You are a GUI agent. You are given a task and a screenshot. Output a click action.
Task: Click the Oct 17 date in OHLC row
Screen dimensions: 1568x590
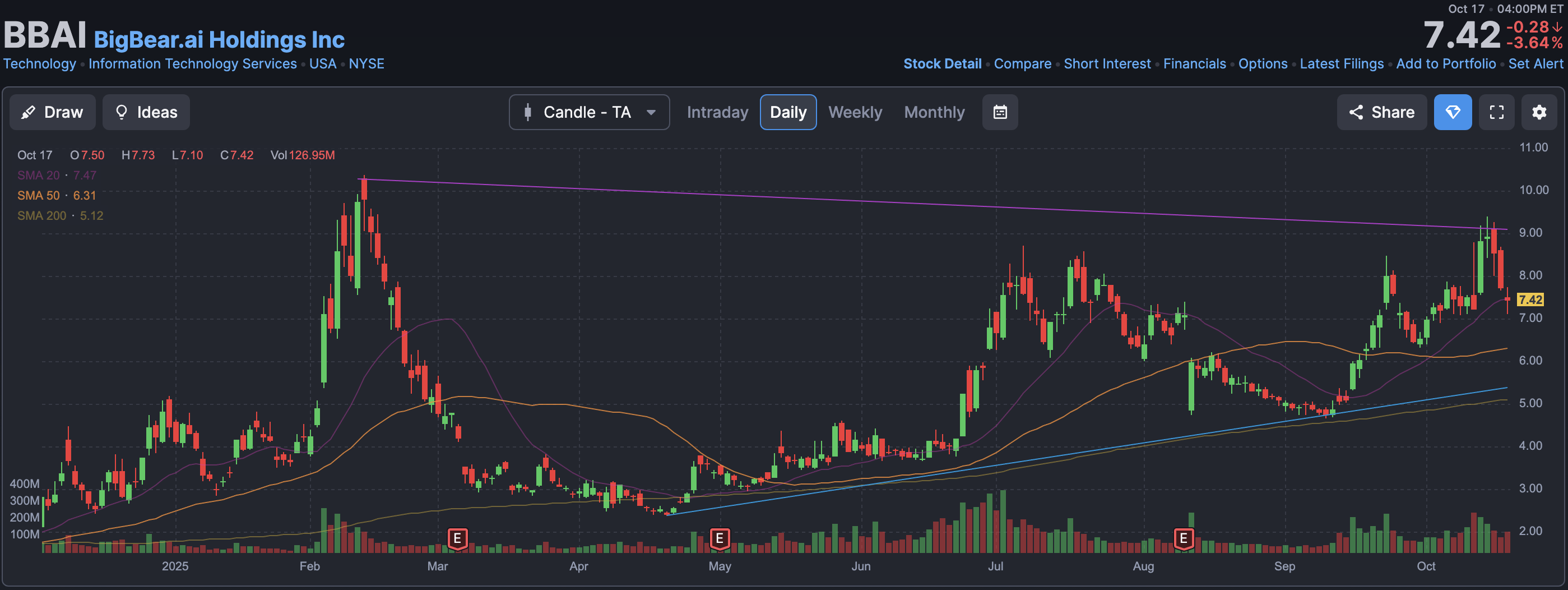[35, 155]
